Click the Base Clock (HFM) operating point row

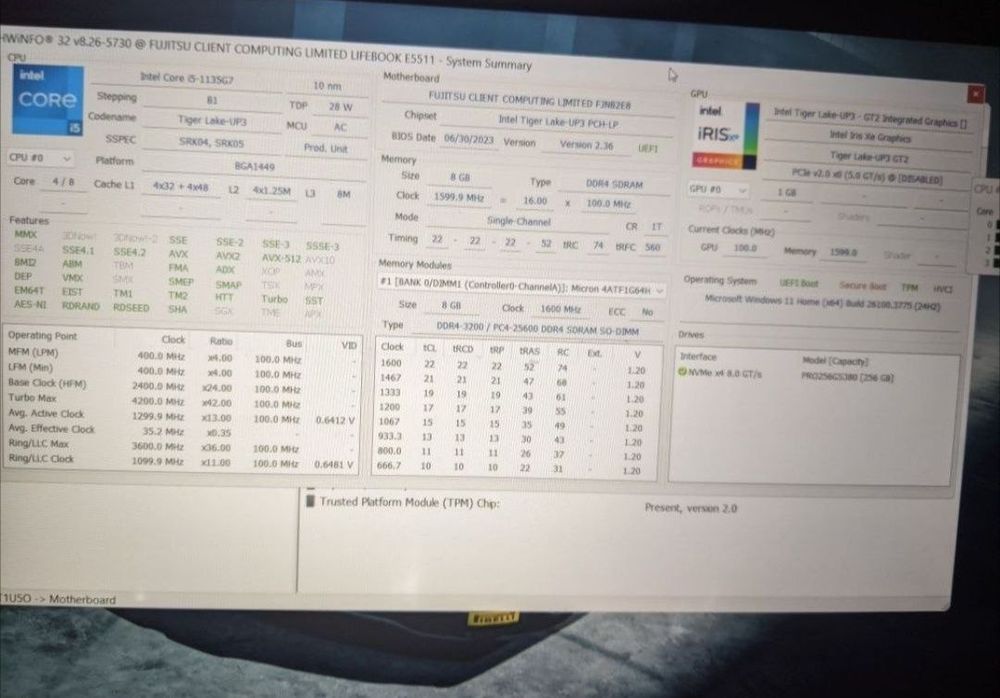coord(182,386)
